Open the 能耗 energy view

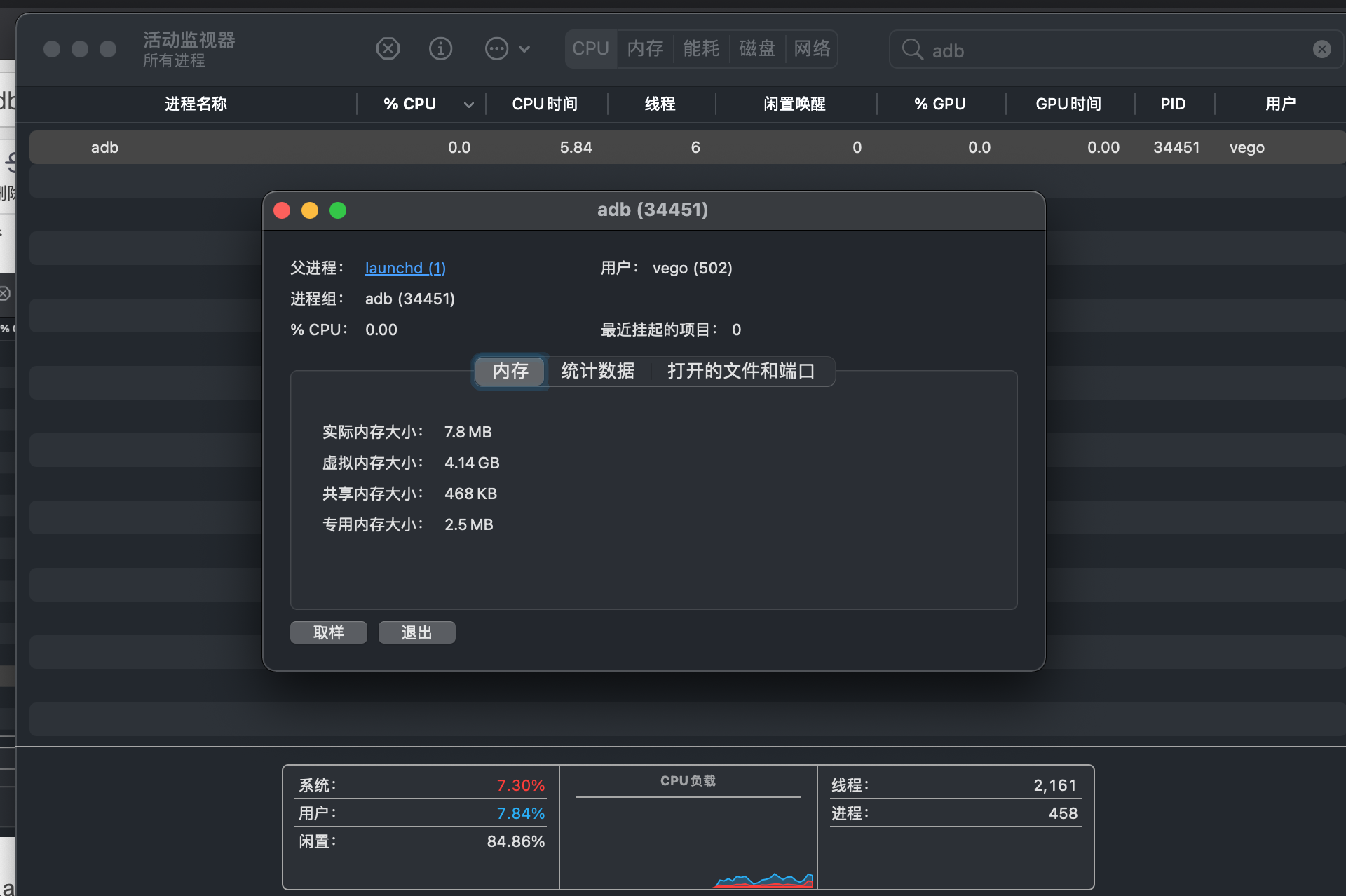(x=700, y=48)
